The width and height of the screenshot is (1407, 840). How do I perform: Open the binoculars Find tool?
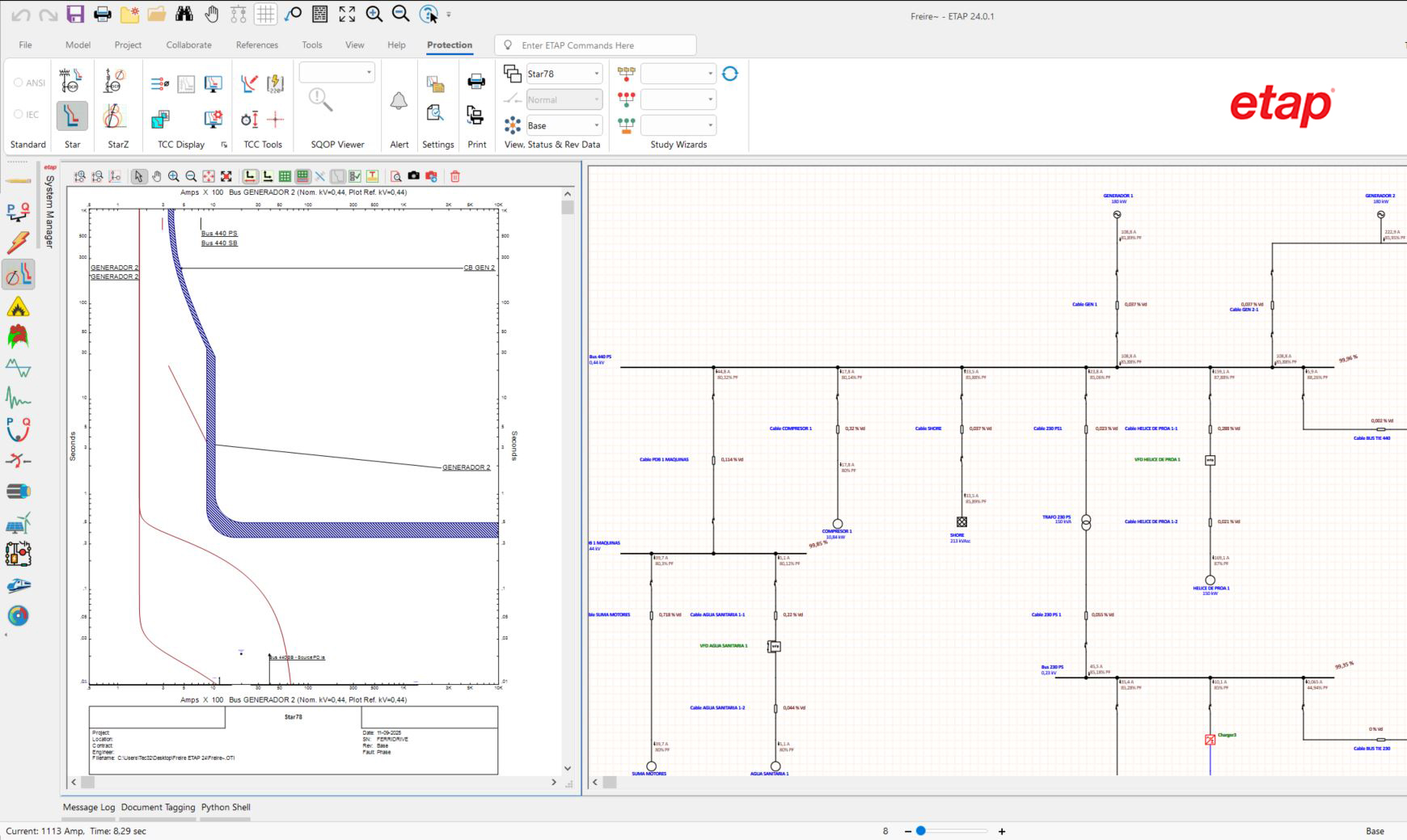point(184,14)
